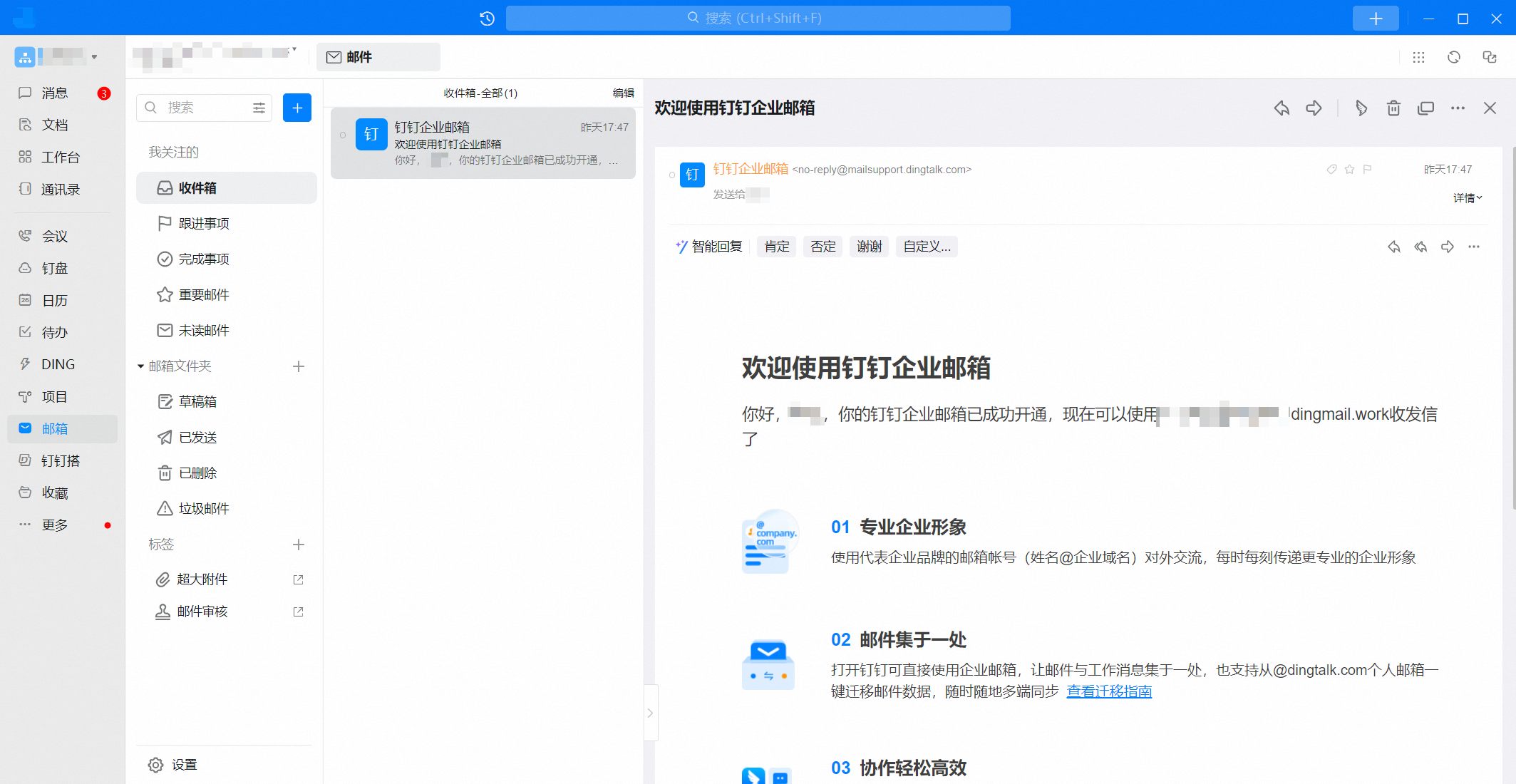
Task: Reply using the top toolbar reply arrow
Action: pos(1282,108)
